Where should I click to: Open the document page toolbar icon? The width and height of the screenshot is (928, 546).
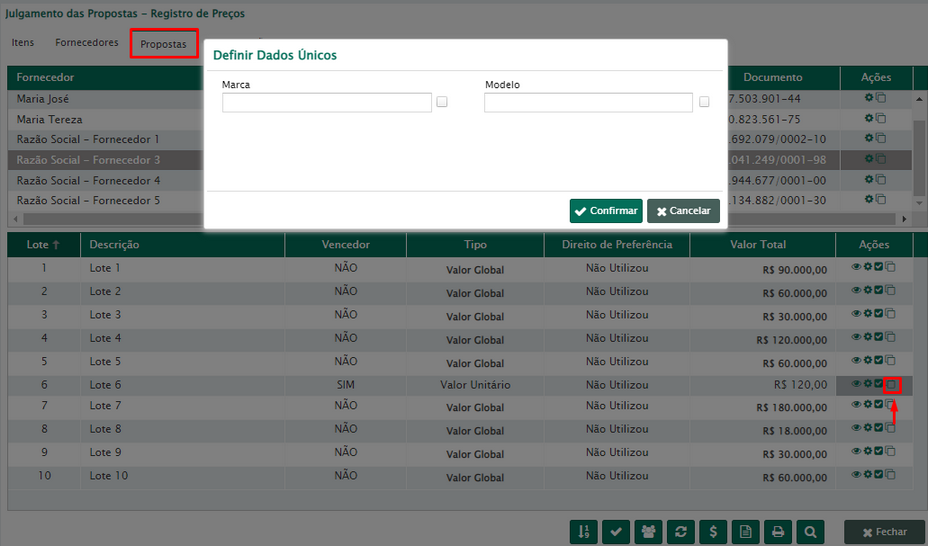click(x=746, y=532)
